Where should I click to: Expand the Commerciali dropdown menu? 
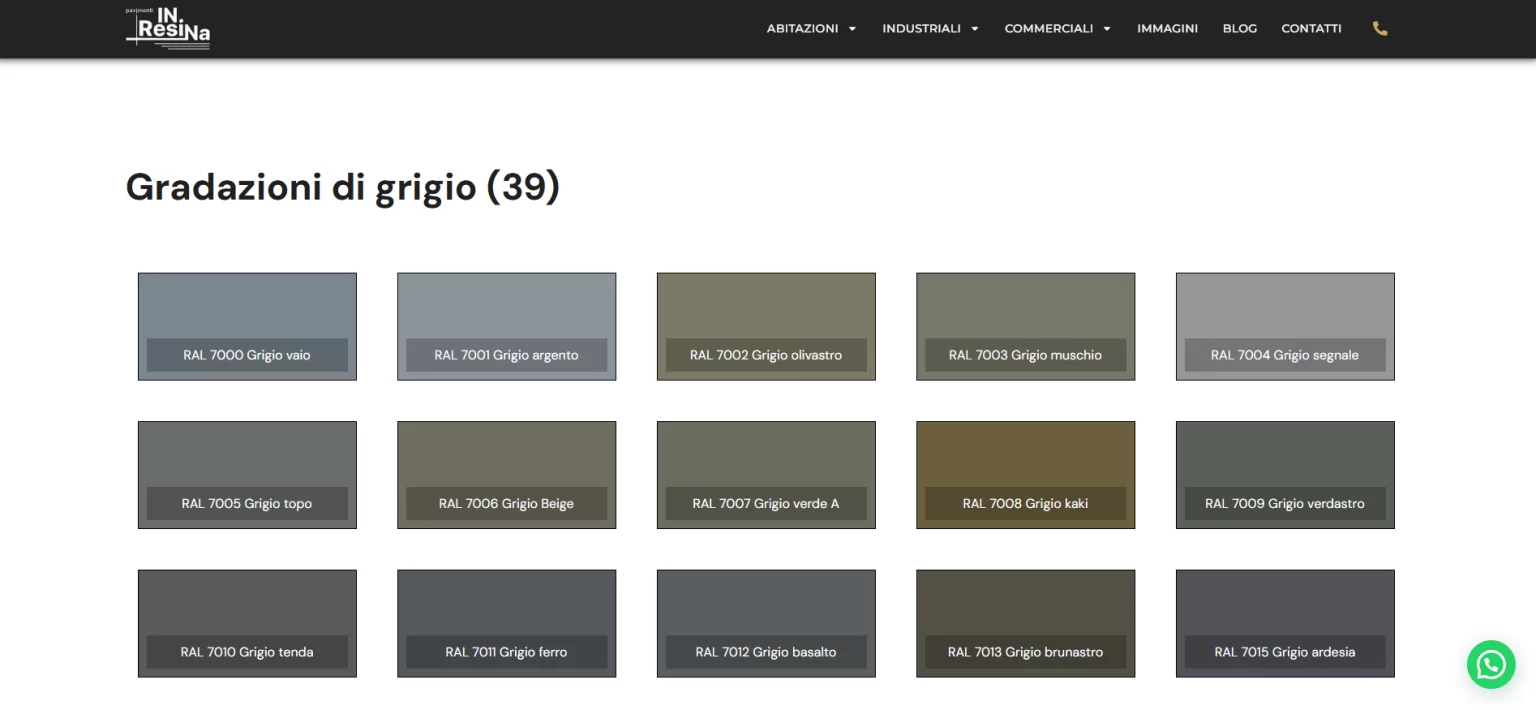pos(1057,28)
